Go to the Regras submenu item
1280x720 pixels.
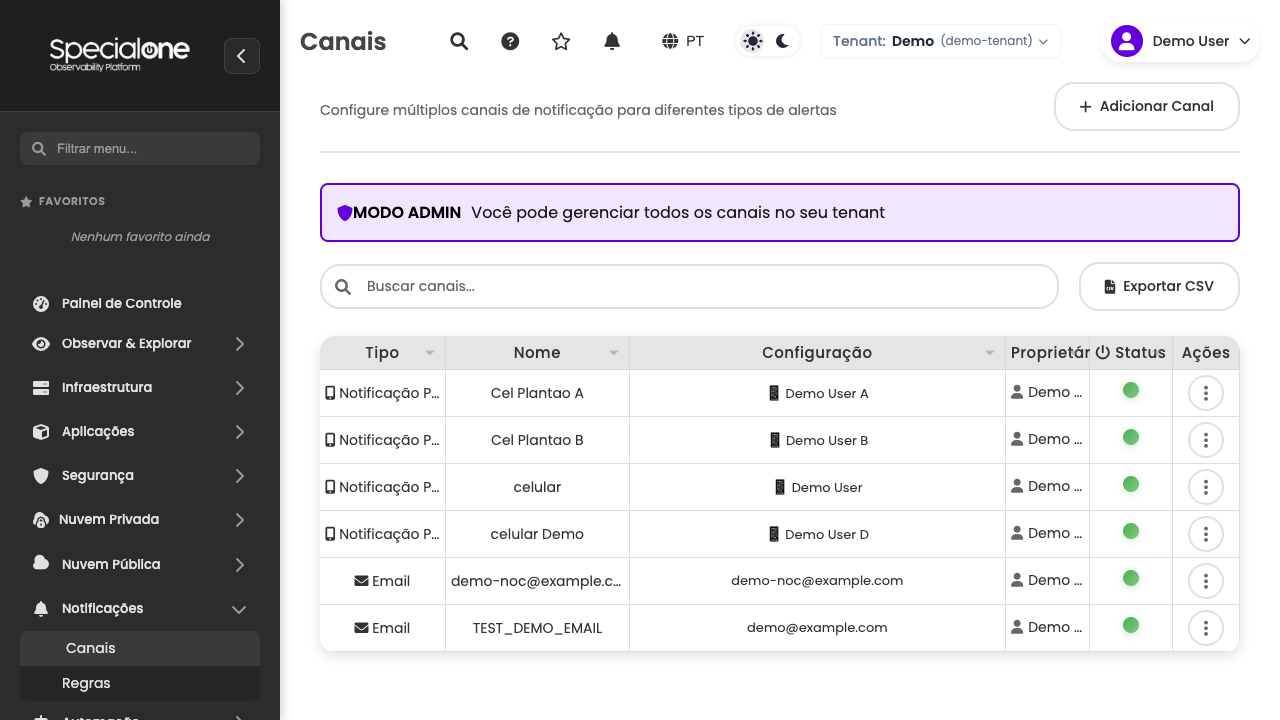coord(140,683)
